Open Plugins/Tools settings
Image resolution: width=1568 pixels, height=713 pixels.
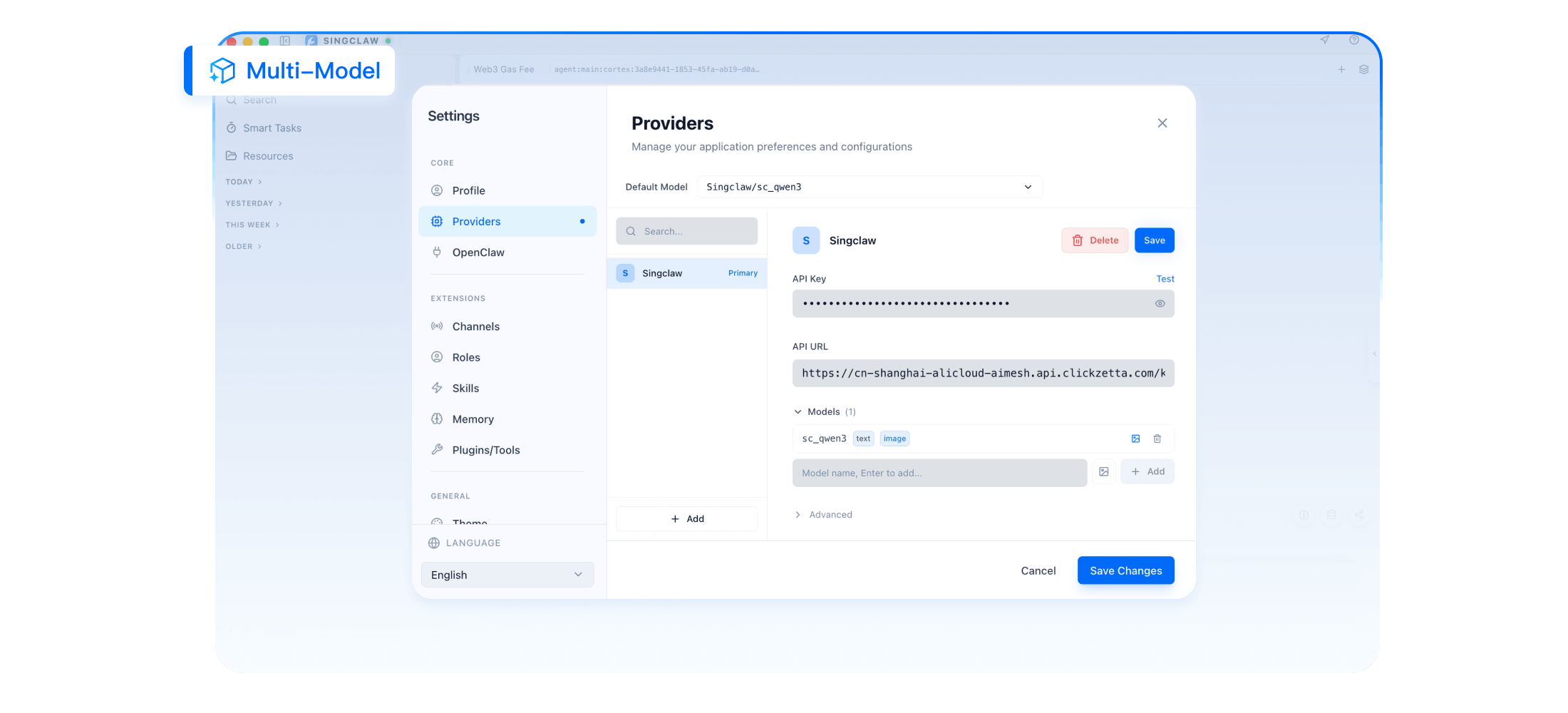coord(485,450)
